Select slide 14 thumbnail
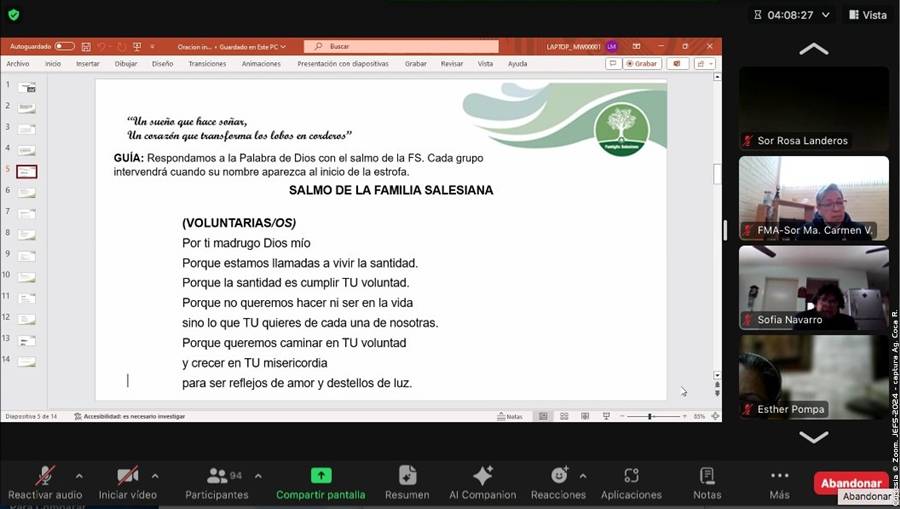The width and height of the screenshot is (900, 509). click(27, 362)
